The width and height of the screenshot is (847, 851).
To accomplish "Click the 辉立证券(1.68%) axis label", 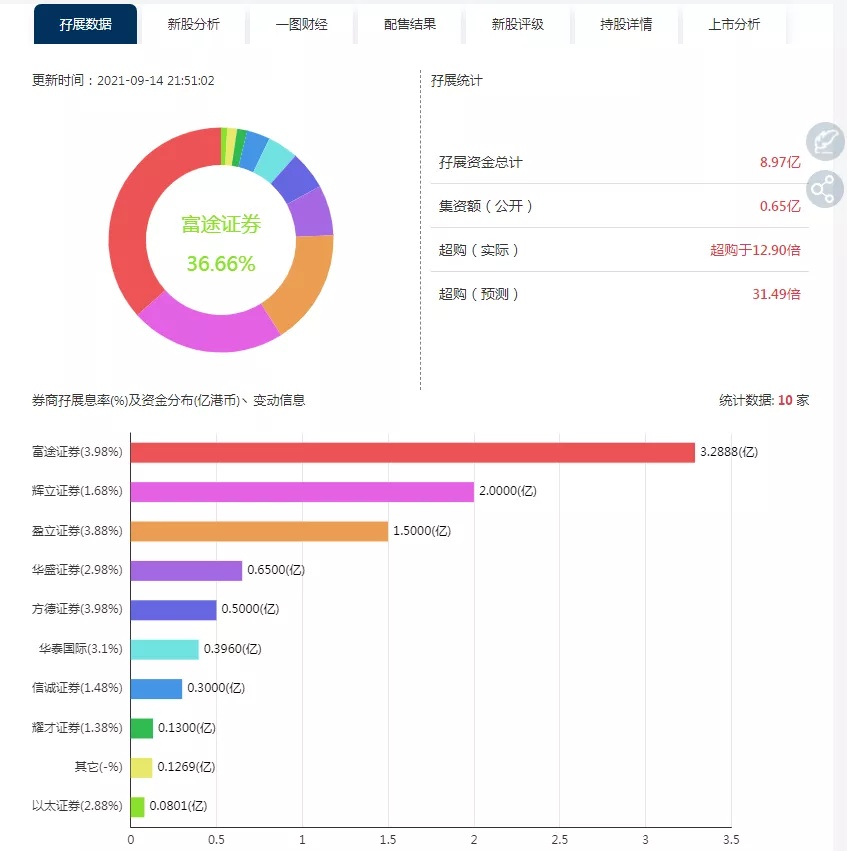I will tap(77, 491).
